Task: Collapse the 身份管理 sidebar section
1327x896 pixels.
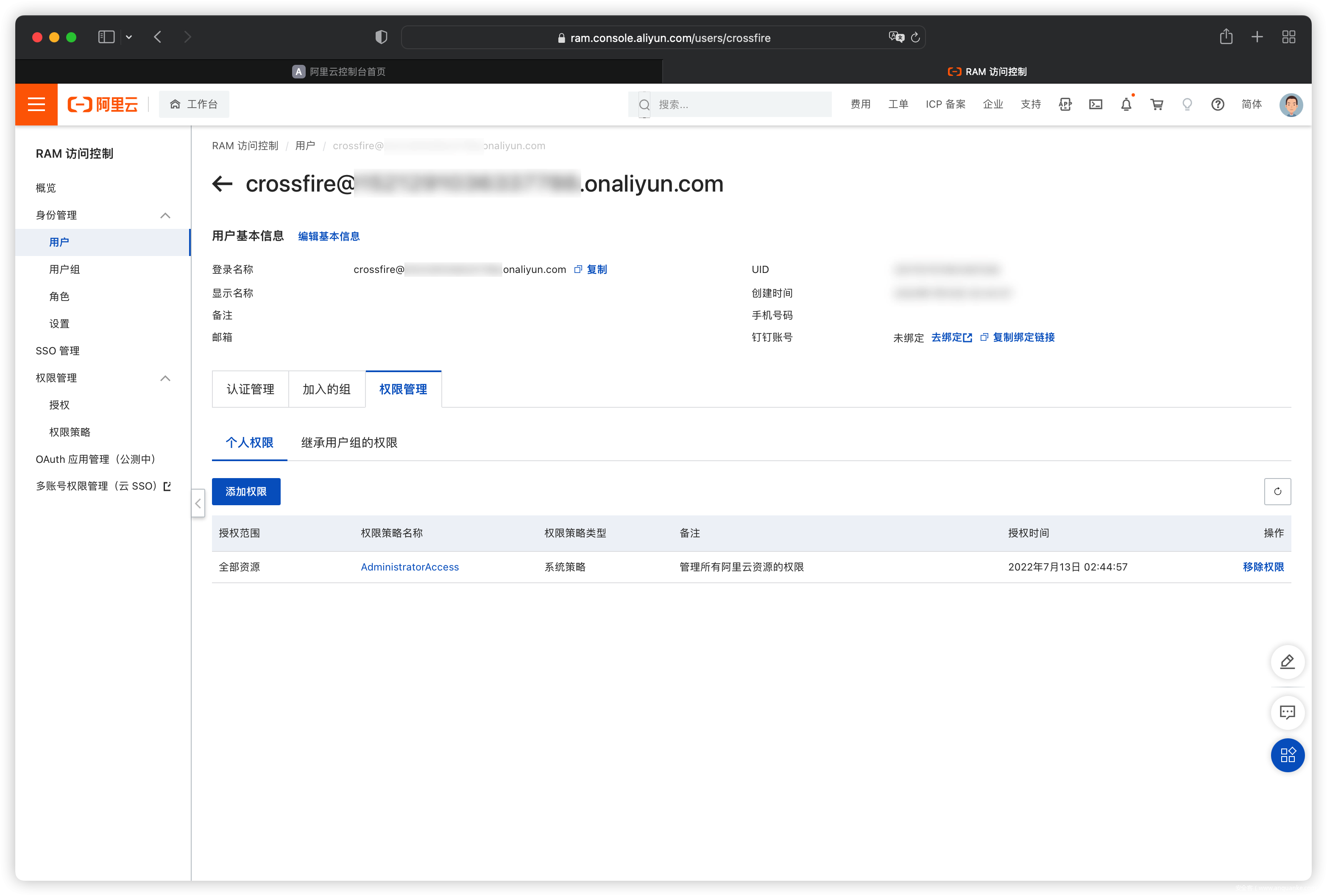Action: point(165,215)
